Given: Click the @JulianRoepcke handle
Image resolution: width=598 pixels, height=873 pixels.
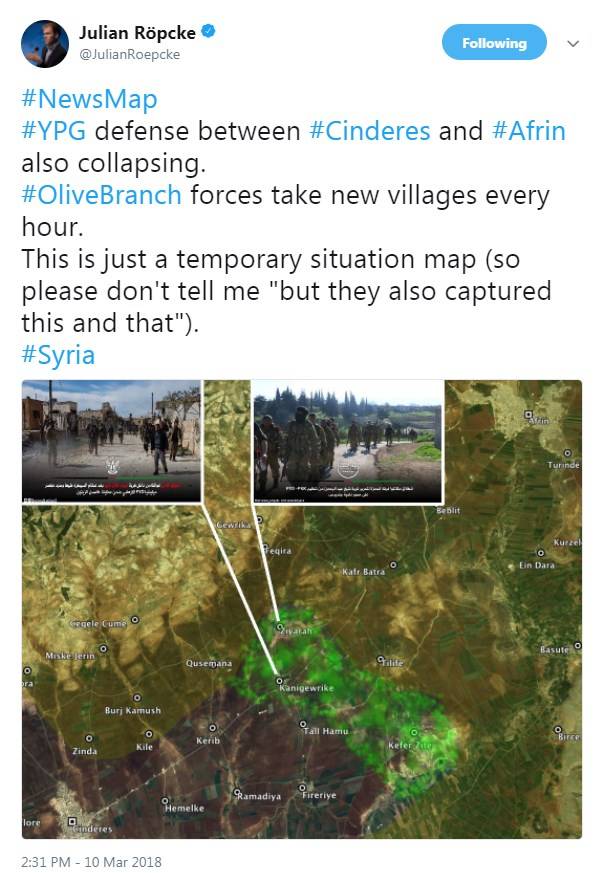Looking at the screenshot, I should pos(130,55).
